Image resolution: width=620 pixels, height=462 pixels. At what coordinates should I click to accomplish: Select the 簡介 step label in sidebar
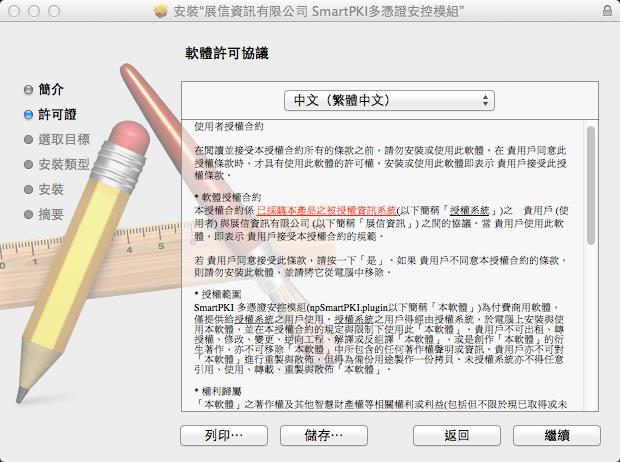click(51, 89)
